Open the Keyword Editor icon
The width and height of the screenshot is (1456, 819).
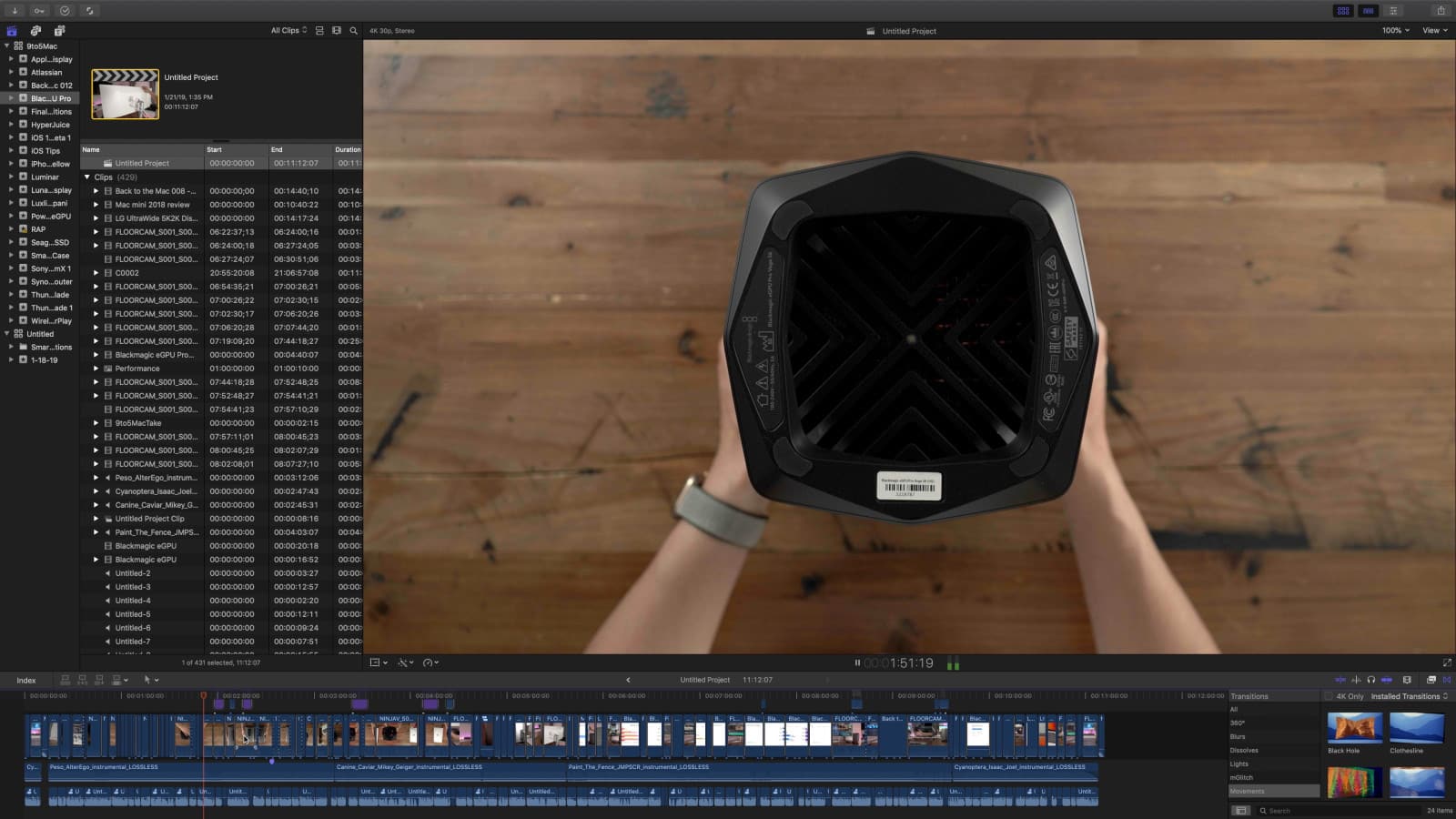point(37,10)
